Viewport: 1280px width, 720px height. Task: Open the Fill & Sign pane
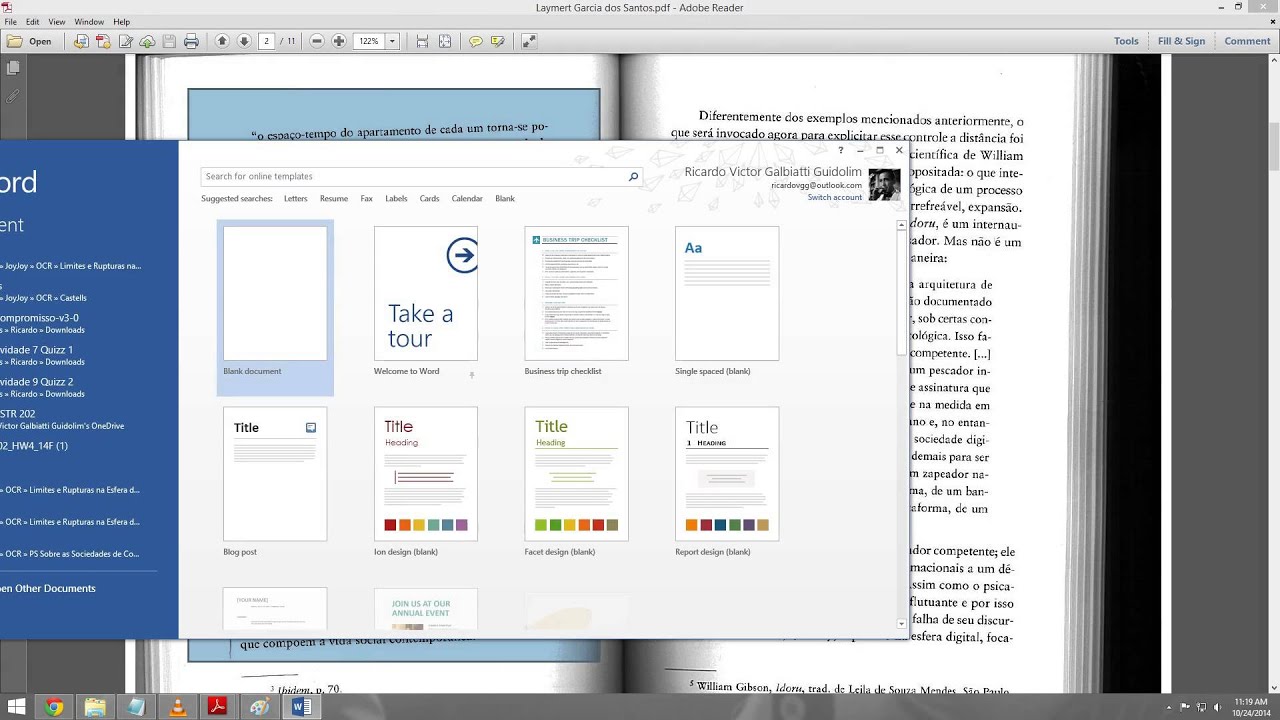click(1181, 41)
